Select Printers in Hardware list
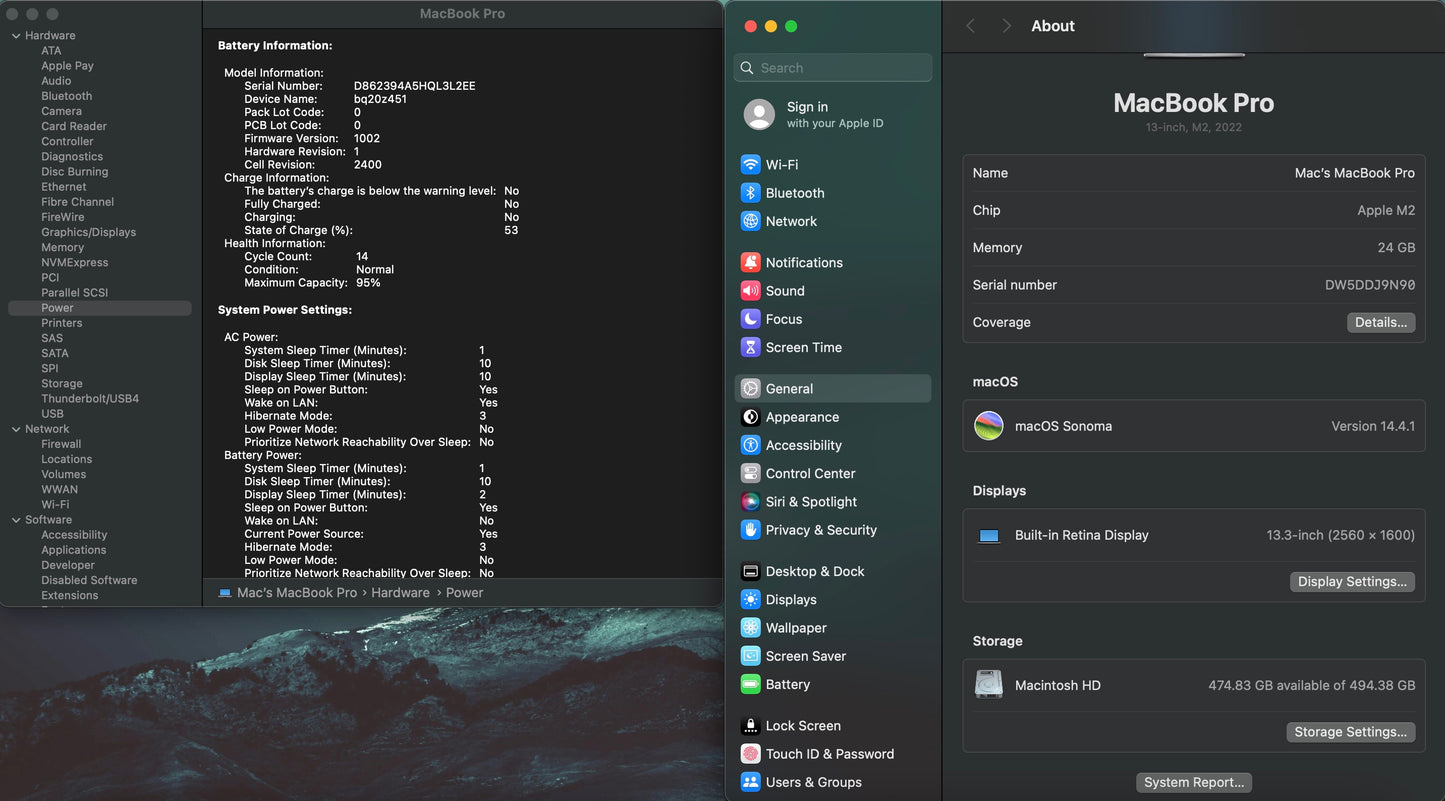The image size is (1445, 801). pyautogui.click(x=62, y=323)
